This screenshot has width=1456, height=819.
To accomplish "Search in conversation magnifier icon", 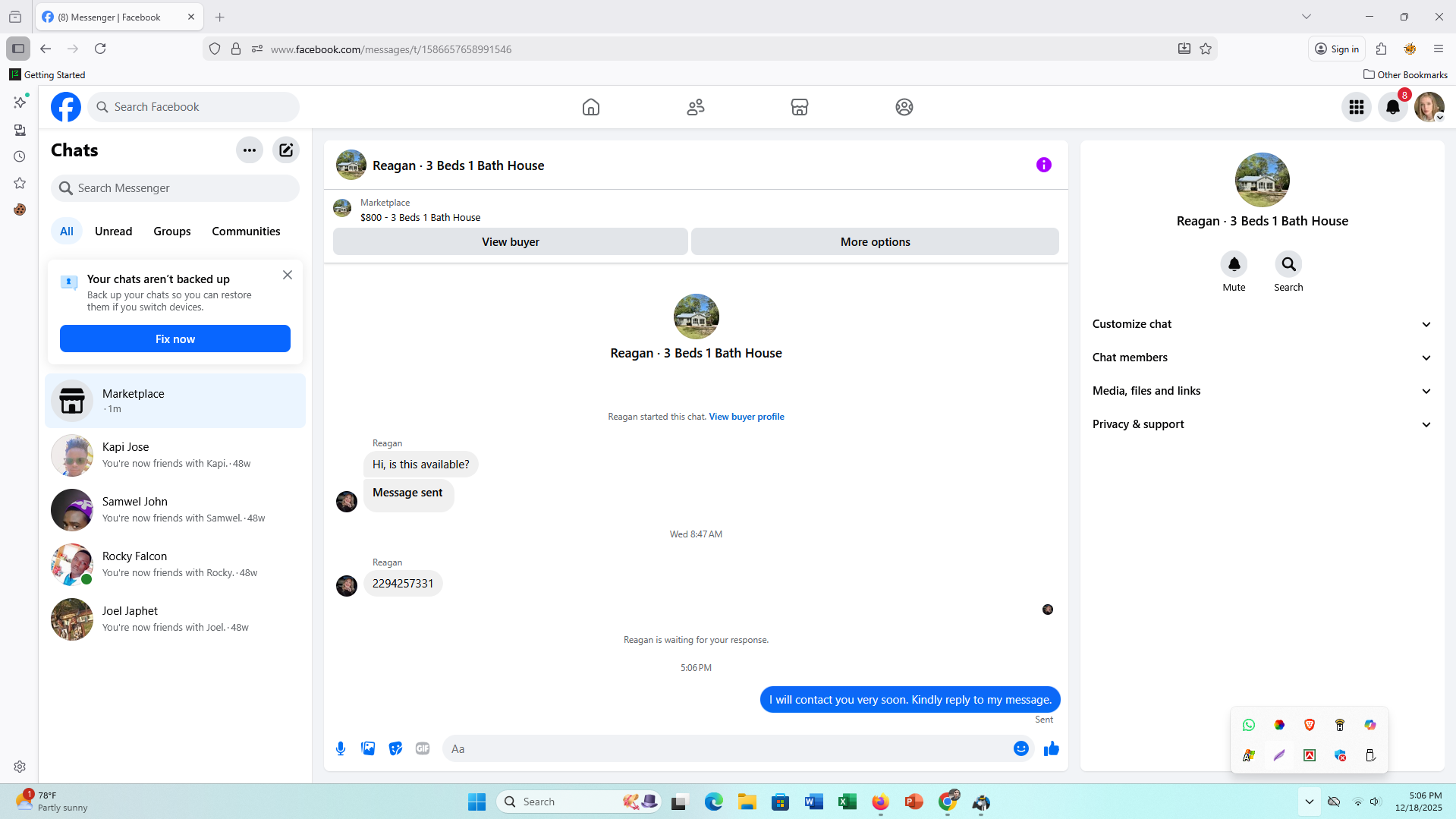I will (1289, 264).
